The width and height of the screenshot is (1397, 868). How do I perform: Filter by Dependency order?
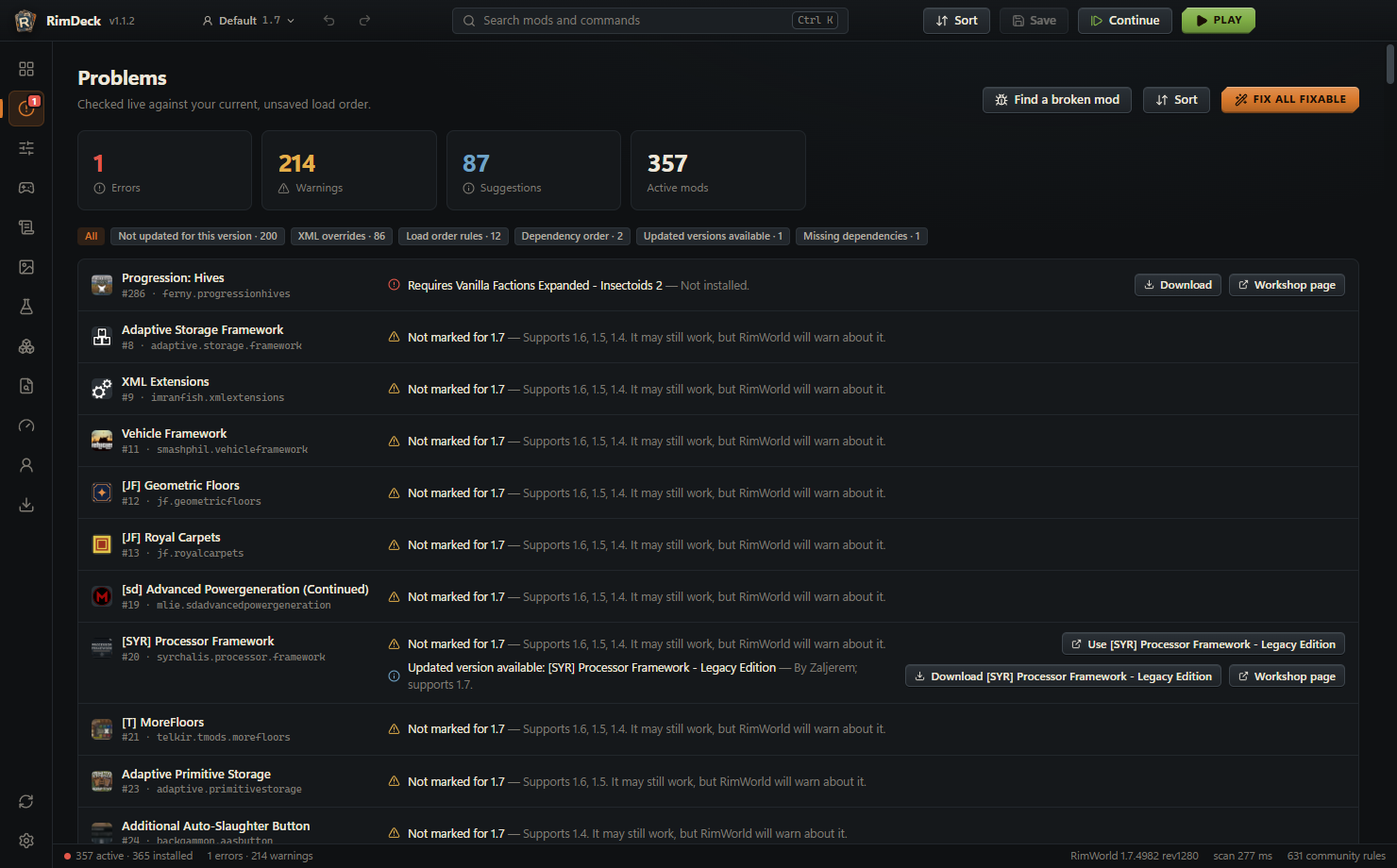572,236
